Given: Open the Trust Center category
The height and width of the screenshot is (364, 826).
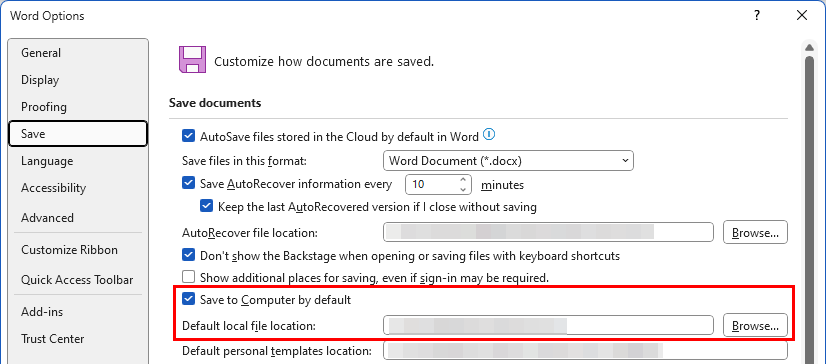Looking at the screenshot, I should [x=78, y=339].
